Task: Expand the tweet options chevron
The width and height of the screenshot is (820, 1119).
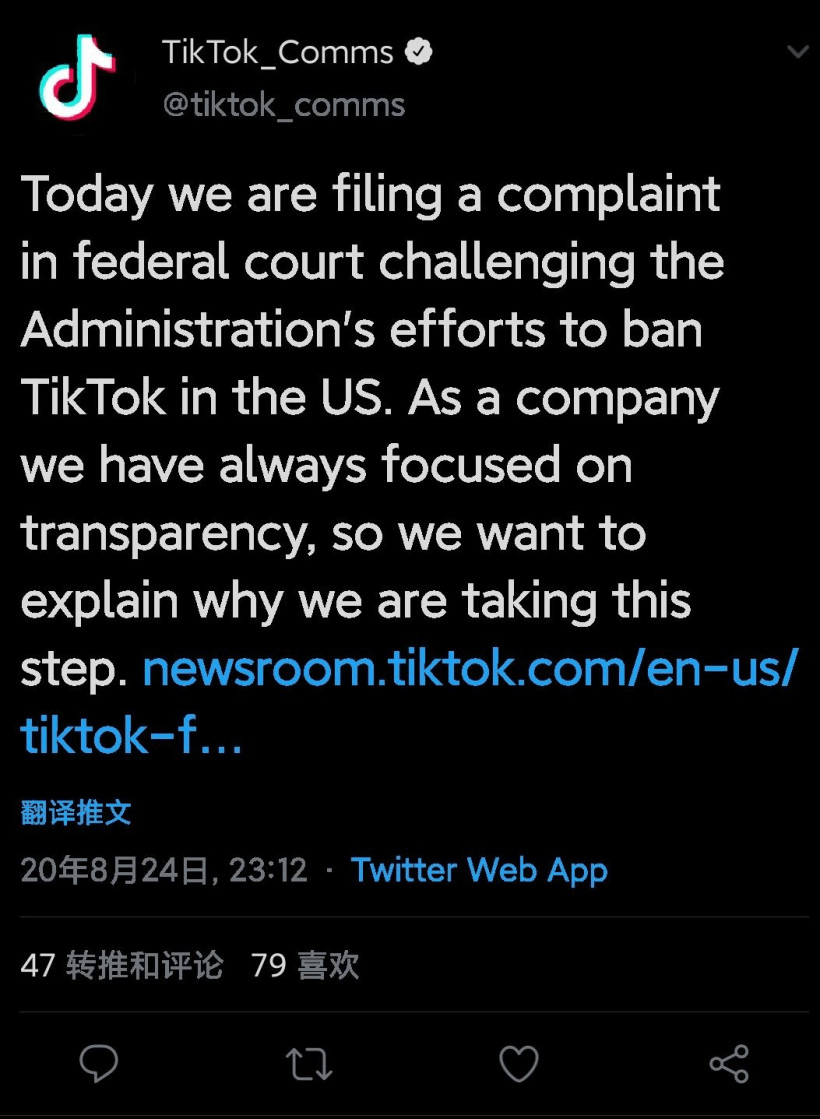Action: coord(797,51)
